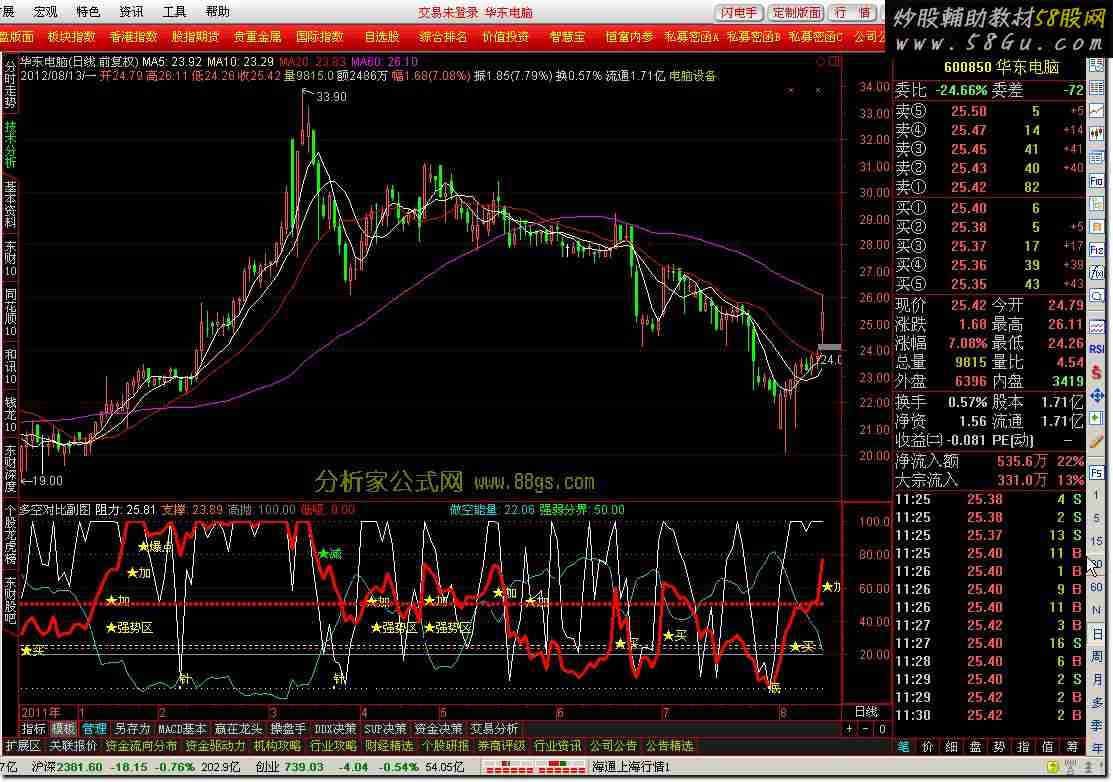This screenshot has height=782, width=1113.
Task: Open the 宏观 menu
Action: 45,11
